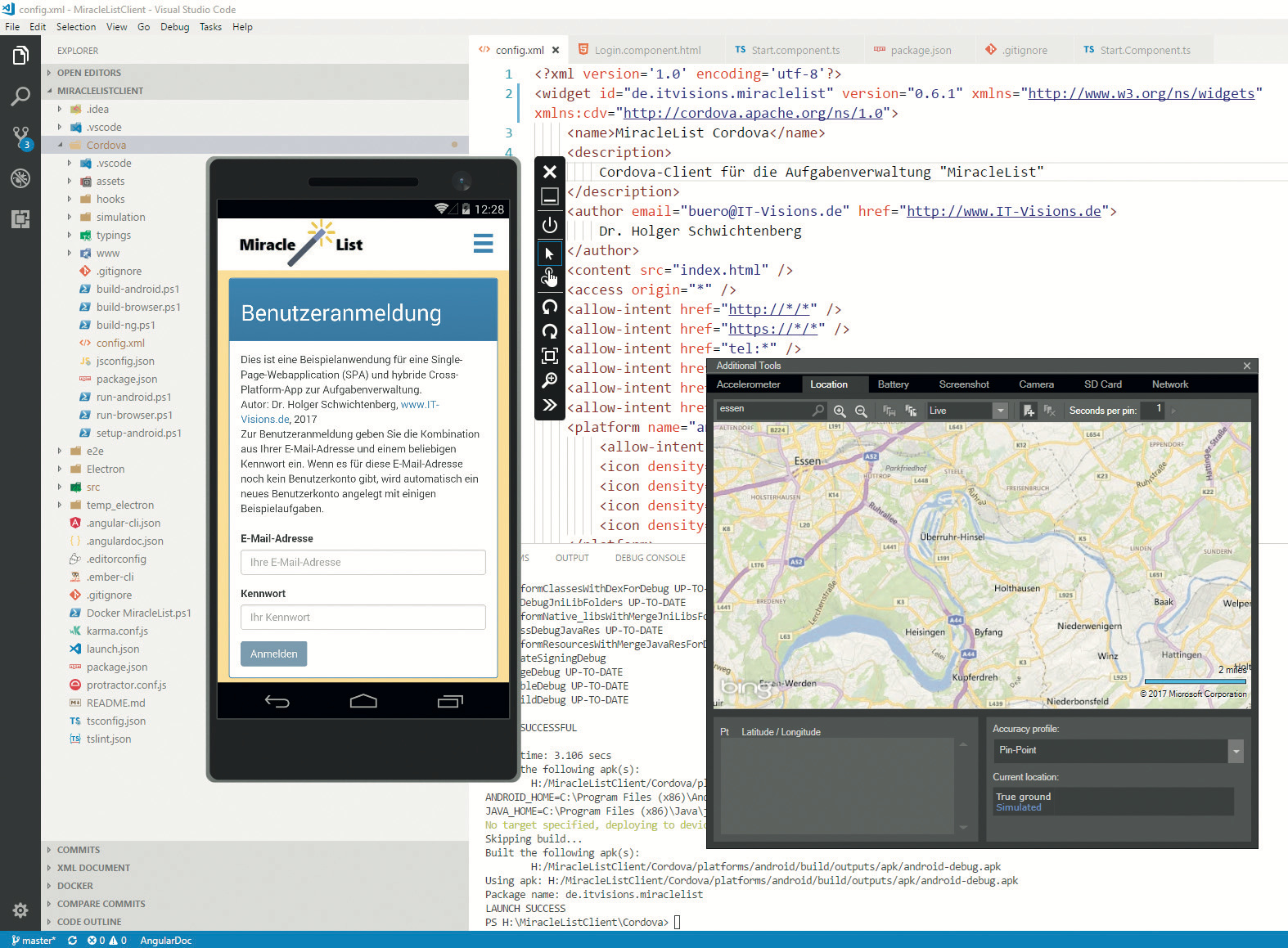Enable multi-touch input mode in emulator toolbar
1288x948 pixels.
(x=550, y=278)
